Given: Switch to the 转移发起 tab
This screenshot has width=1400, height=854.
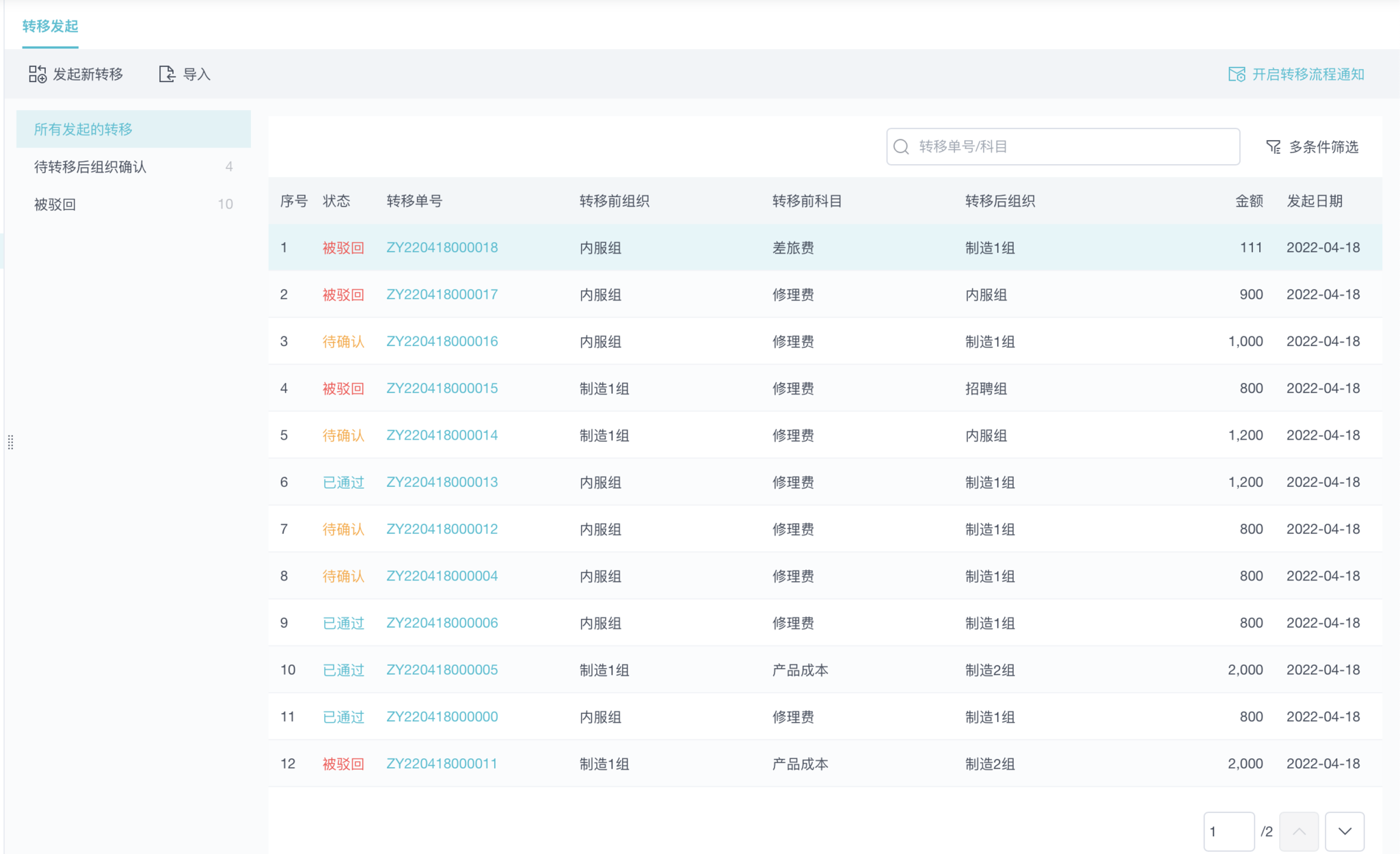Looking at the screenshot, I should (50, 26).
